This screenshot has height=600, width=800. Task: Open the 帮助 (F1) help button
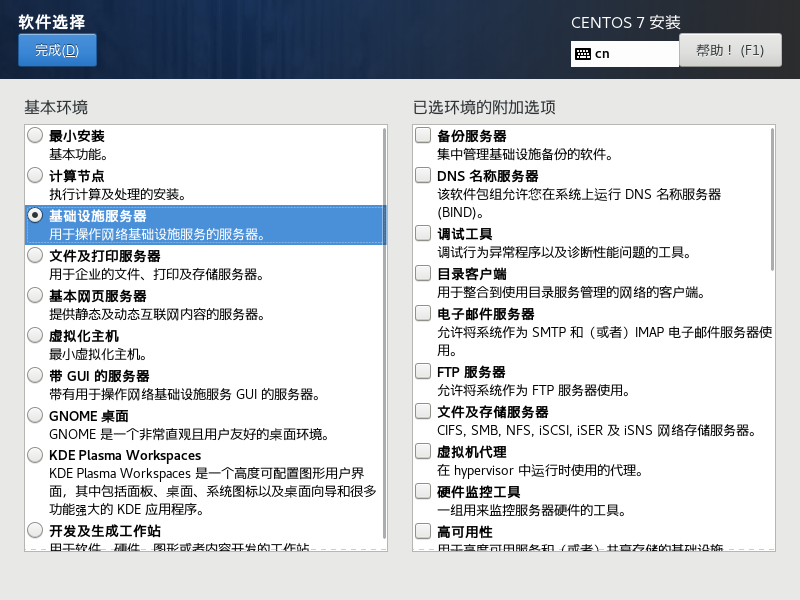tap(729, 50)
